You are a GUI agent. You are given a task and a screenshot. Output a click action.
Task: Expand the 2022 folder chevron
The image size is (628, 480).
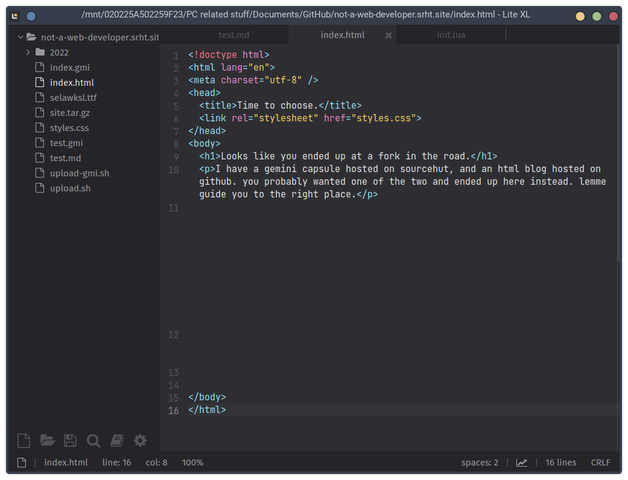[28, 52]
